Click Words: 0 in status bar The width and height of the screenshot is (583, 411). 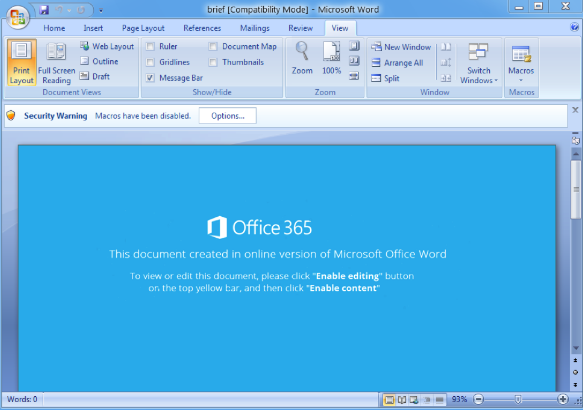tap(22, 399)
